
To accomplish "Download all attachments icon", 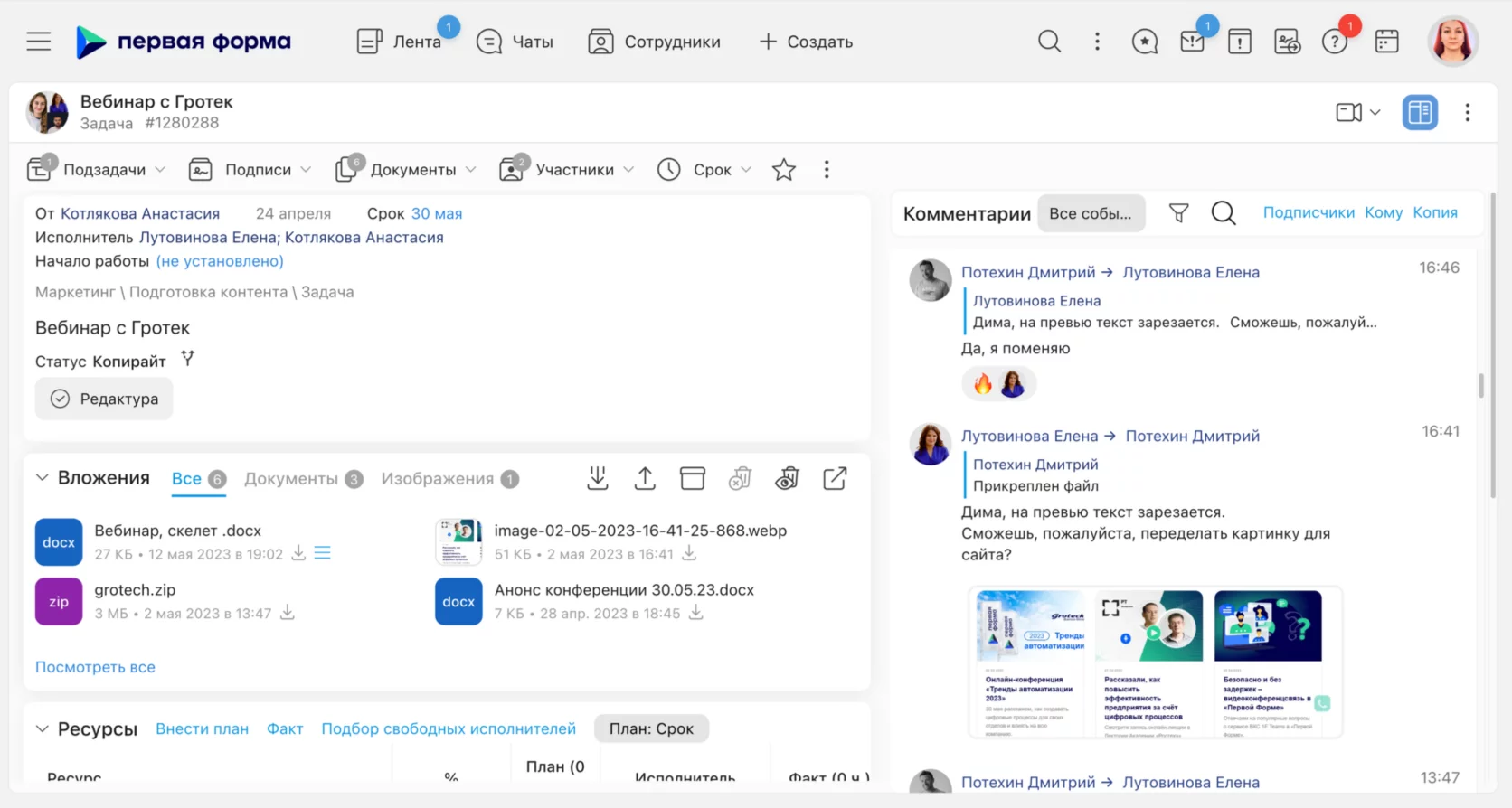I will pyautogui.click(x=597, y=478).
